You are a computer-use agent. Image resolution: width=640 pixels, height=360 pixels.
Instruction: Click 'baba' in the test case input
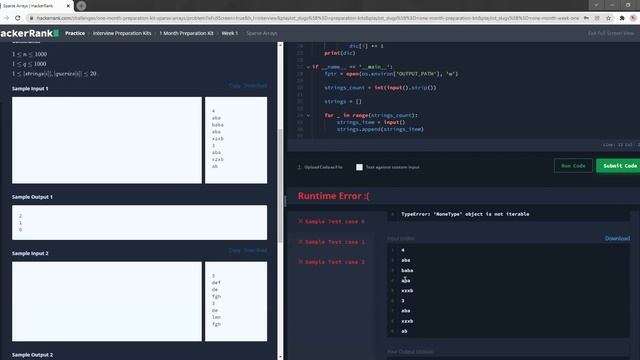coord(407,270)
